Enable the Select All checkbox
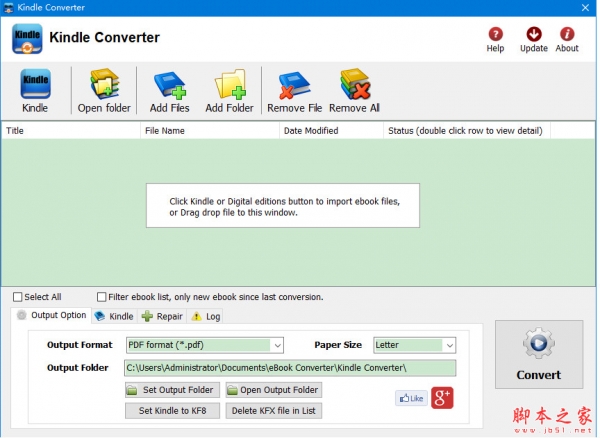The height and width of the screenshot is (438, 600). [18, 297]
